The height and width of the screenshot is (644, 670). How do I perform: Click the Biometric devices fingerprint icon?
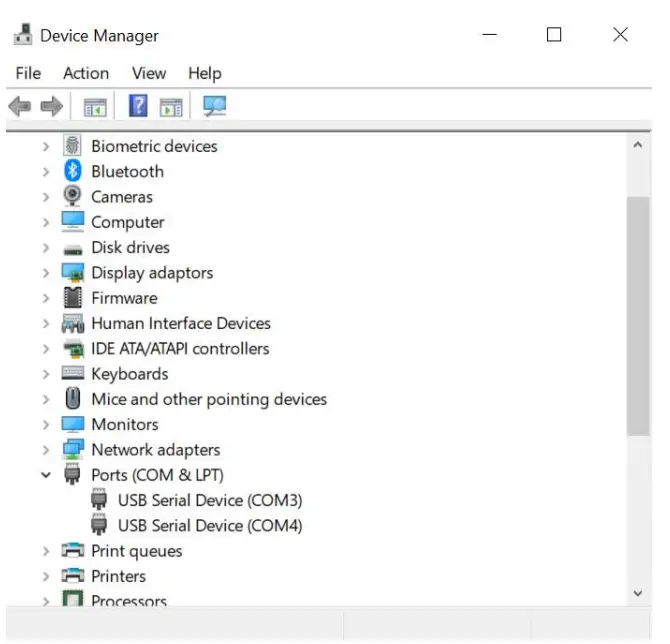pos(72,146)
